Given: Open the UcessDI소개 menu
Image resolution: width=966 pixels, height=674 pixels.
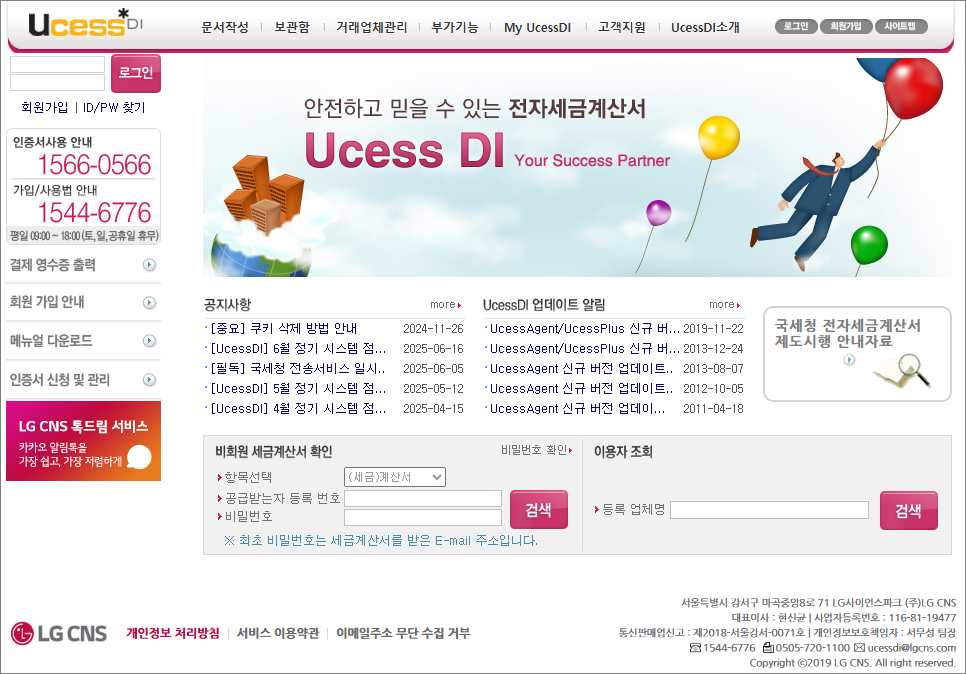Looking at the screenshot, I should coord(705,27).
